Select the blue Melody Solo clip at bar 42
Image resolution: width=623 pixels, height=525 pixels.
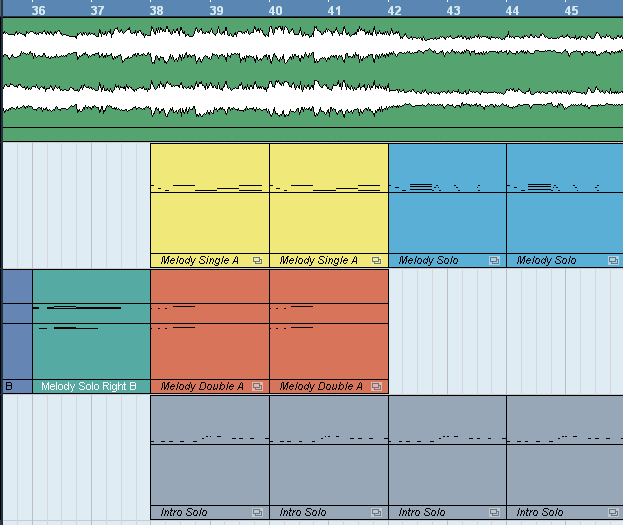point(446,220)
